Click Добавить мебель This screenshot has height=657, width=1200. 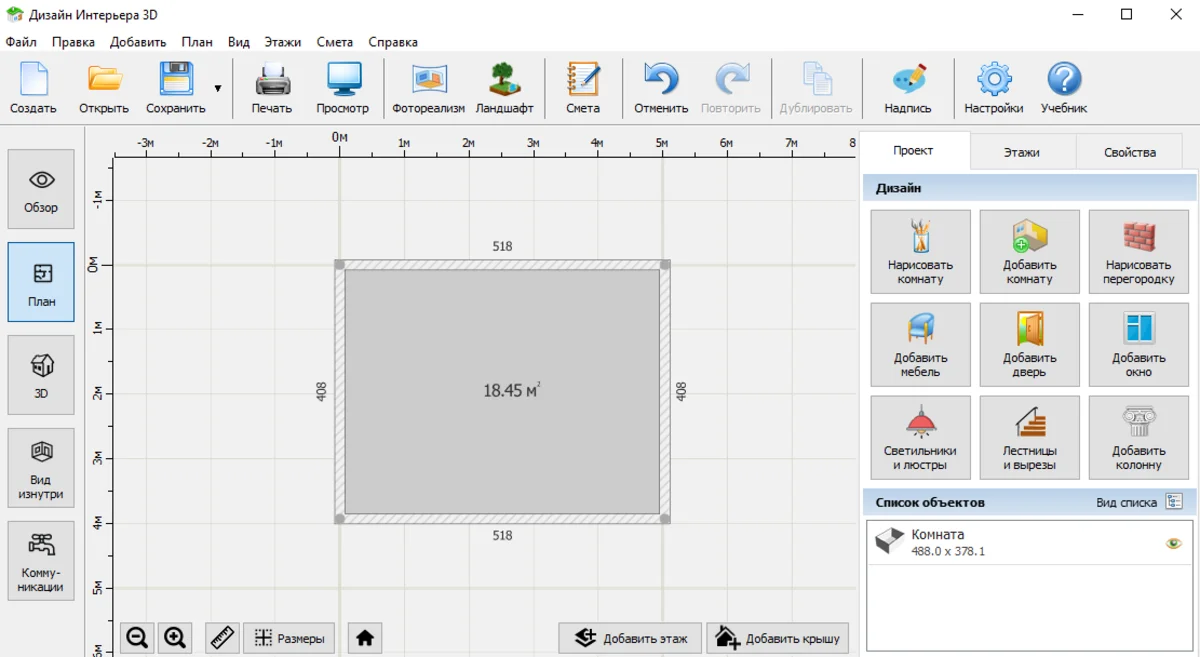tap(921, 344)
